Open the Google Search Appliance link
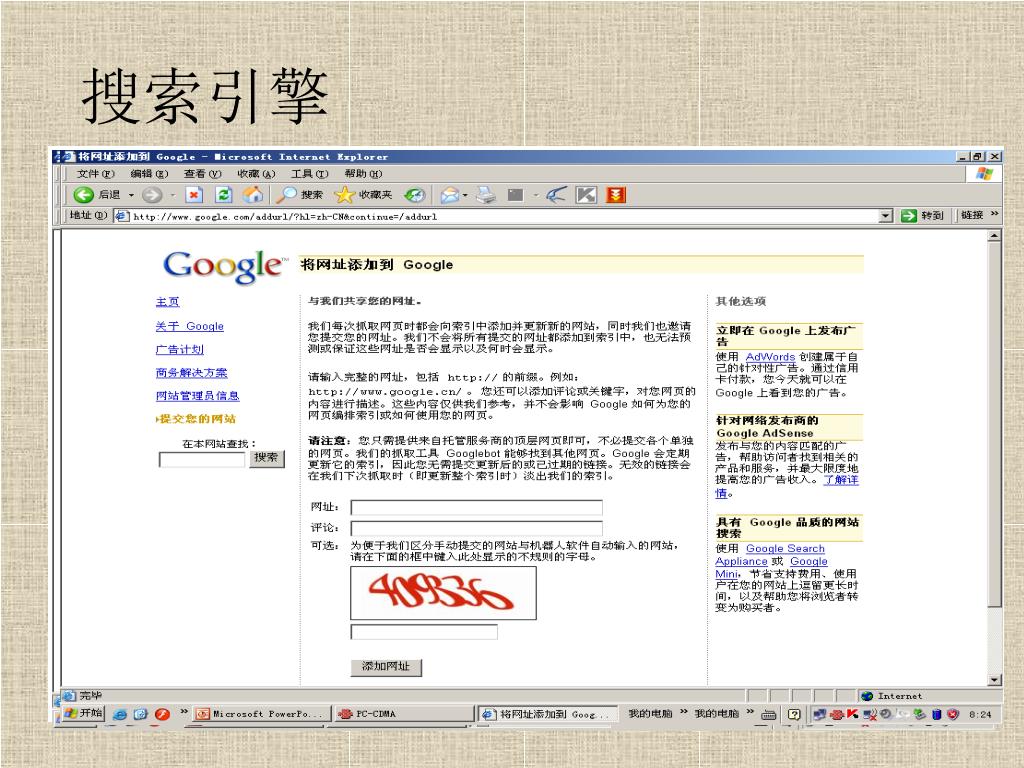Image resolution: width=1024 pixels, height=768 pixels. coord(785,549)
